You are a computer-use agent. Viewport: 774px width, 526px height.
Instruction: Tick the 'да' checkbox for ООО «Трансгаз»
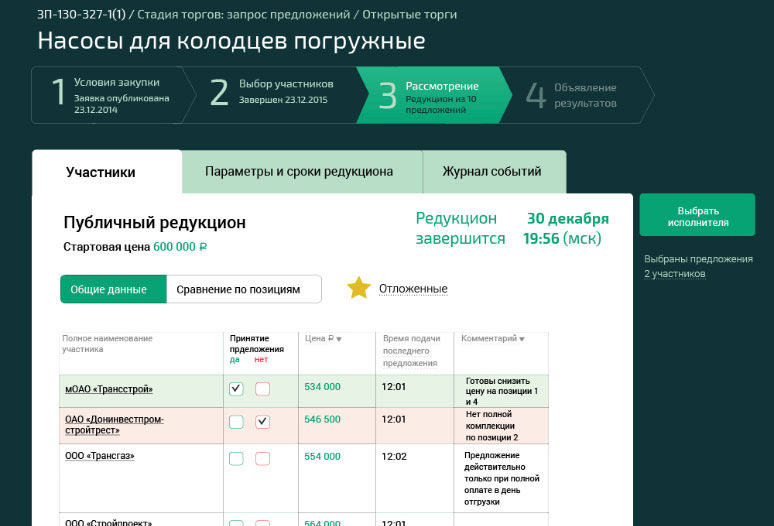click(x=236, y=458)
